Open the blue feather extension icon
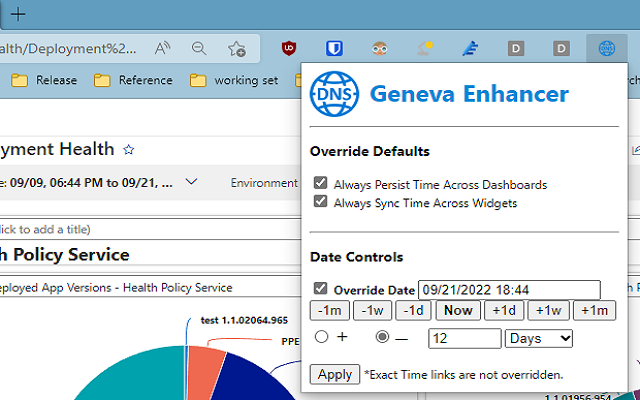Viewport: 640px width, 400px height. [x=470, y=49]
